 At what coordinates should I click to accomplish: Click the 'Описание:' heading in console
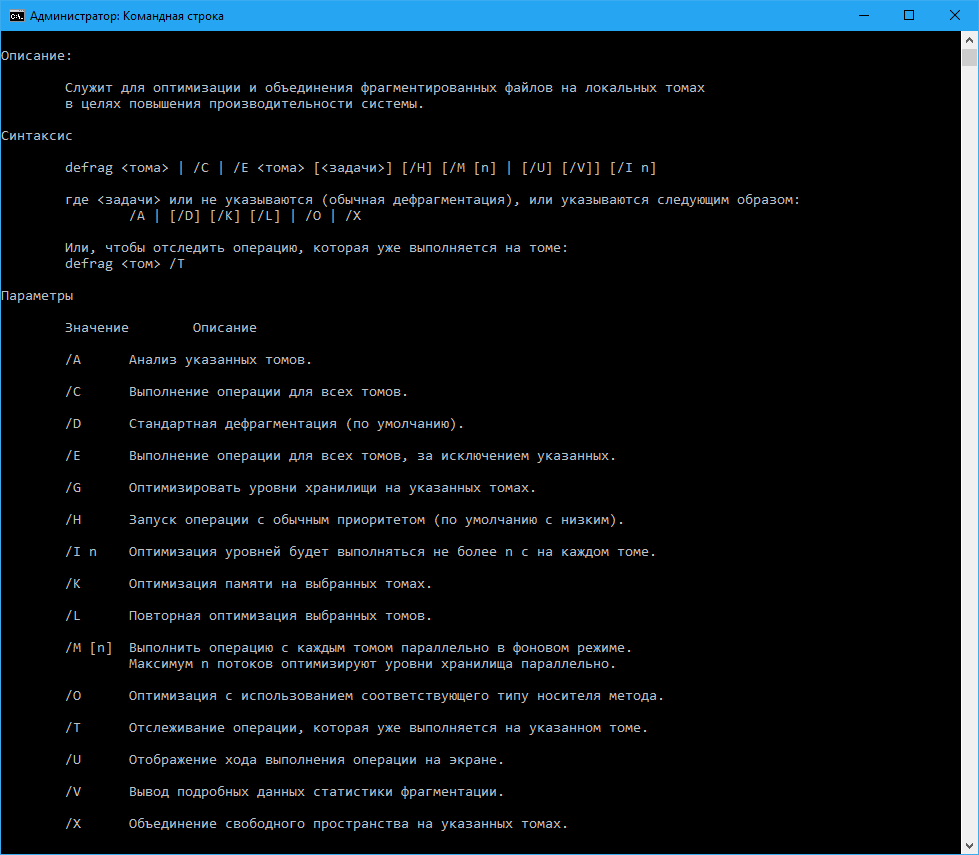(37, 56)
